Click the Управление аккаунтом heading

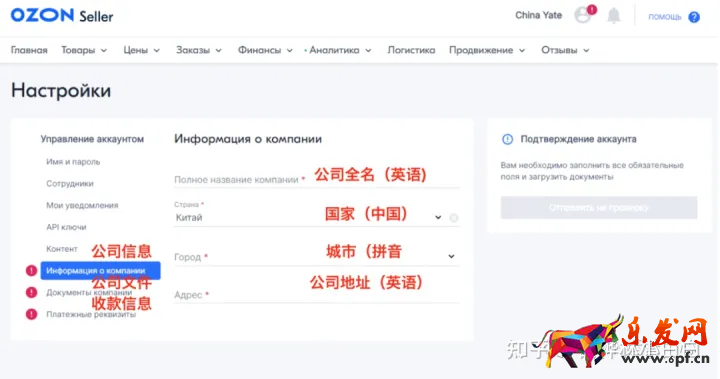pos(92,139)
